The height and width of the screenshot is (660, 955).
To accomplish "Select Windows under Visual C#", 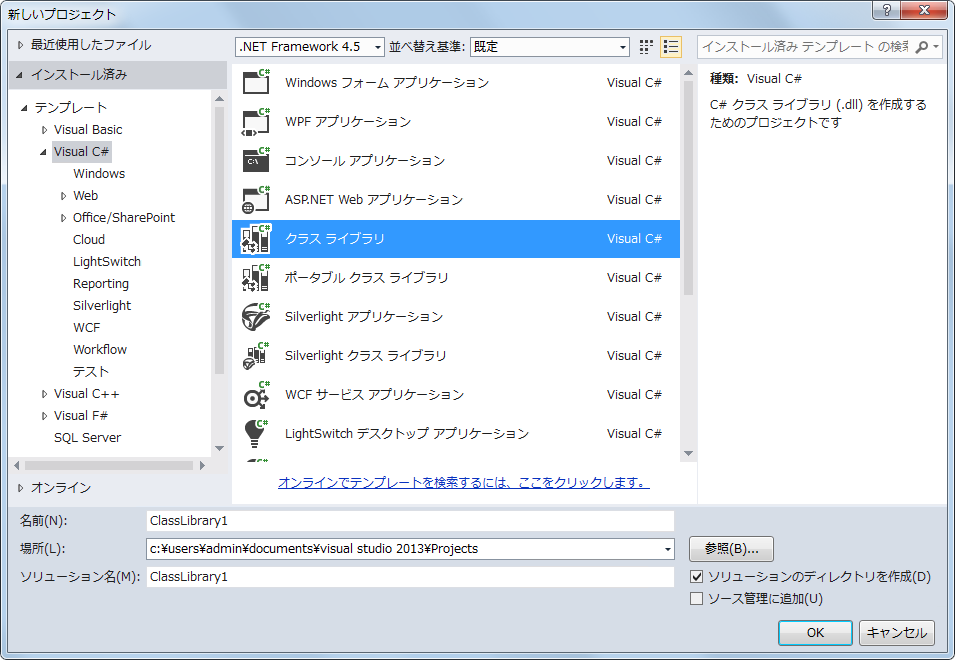I will pos(99,174).
